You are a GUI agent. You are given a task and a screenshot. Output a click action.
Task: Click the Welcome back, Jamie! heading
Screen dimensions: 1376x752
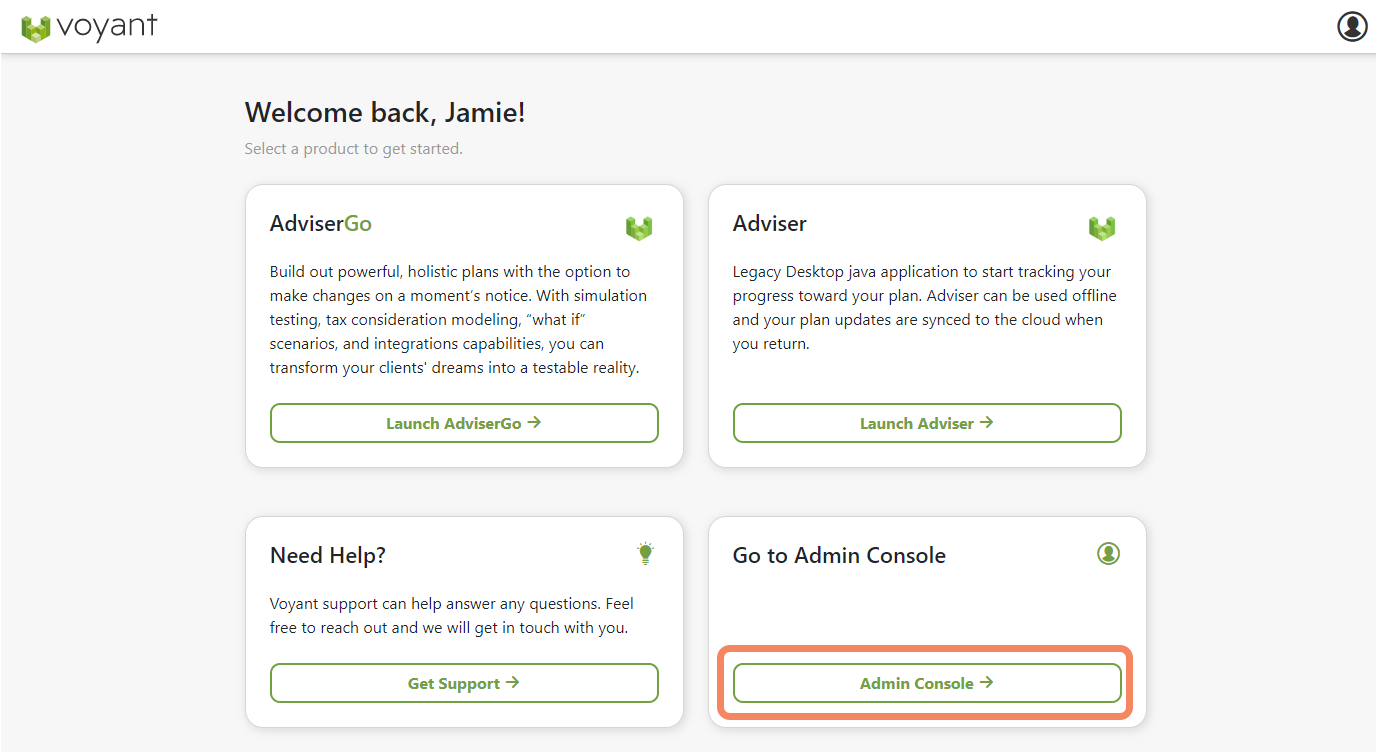pos(385,112)
